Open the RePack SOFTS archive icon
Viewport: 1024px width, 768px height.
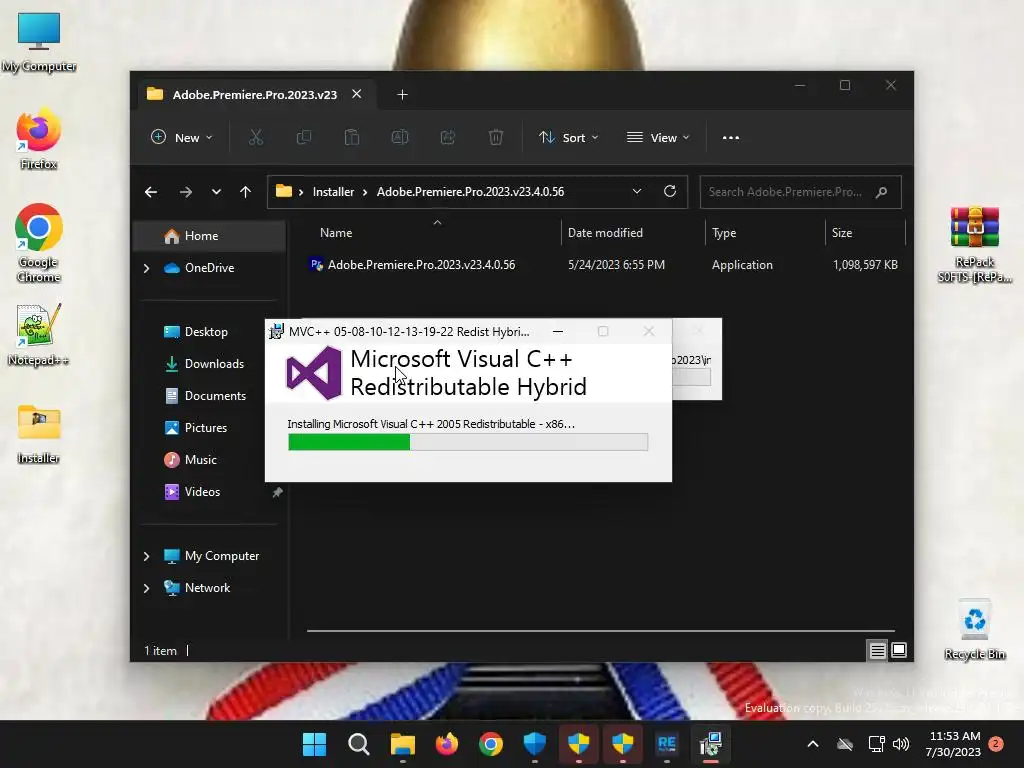click(x=974, y=244)
